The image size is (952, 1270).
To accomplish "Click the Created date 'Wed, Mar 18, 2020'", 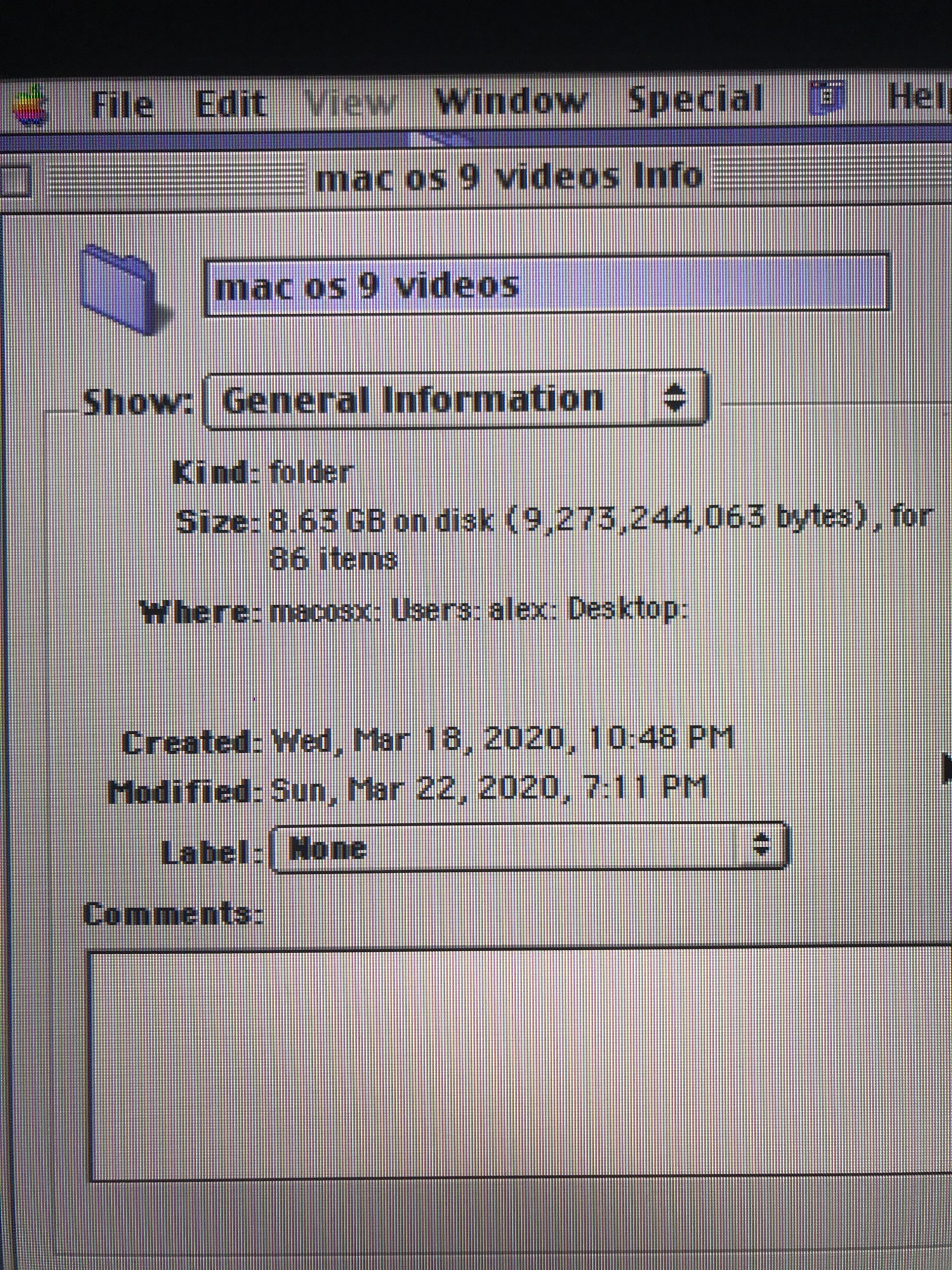I will point(418,740).
